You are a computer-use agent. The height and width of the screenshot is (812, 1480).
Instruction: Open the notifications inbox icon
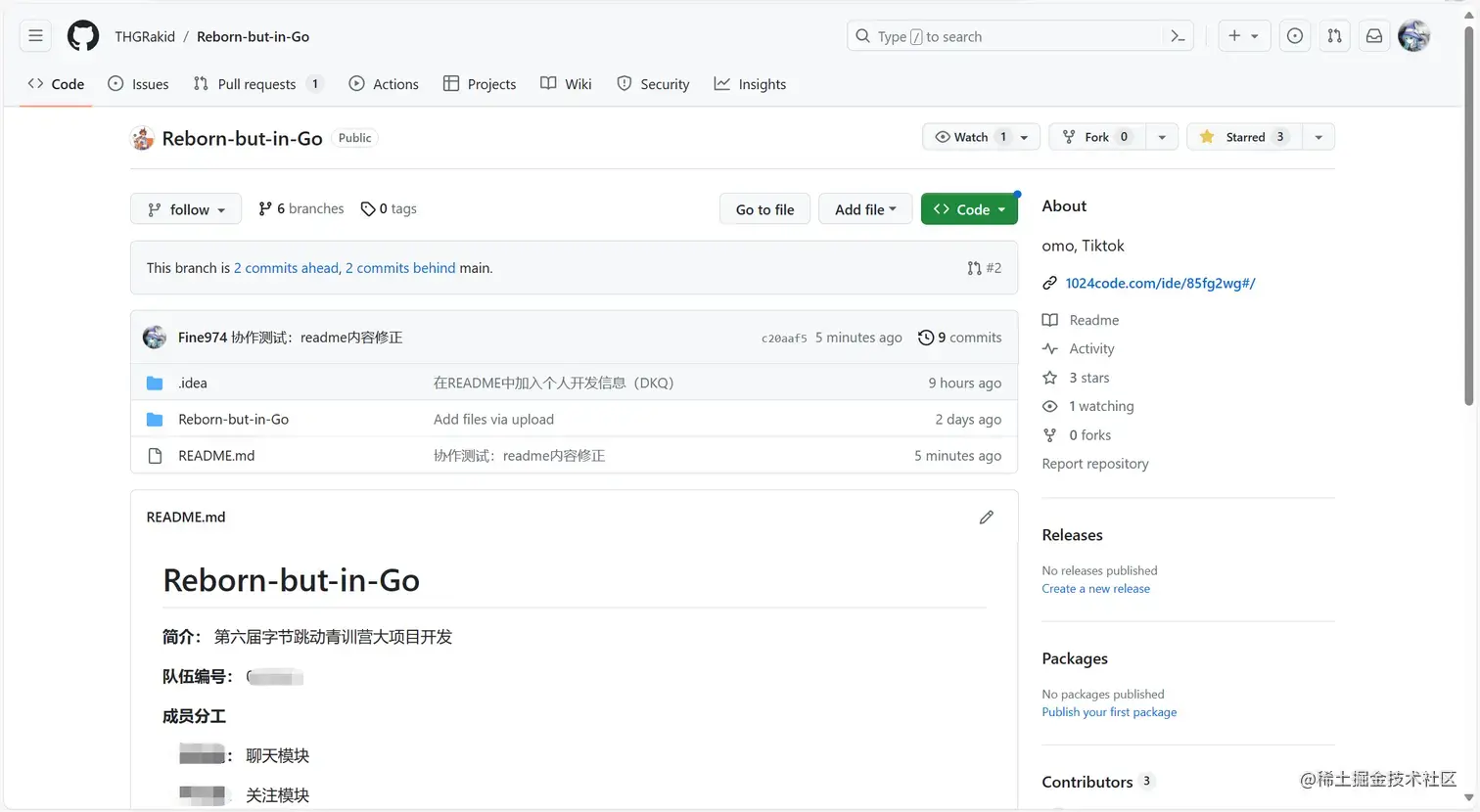[x=1374, y=36]
